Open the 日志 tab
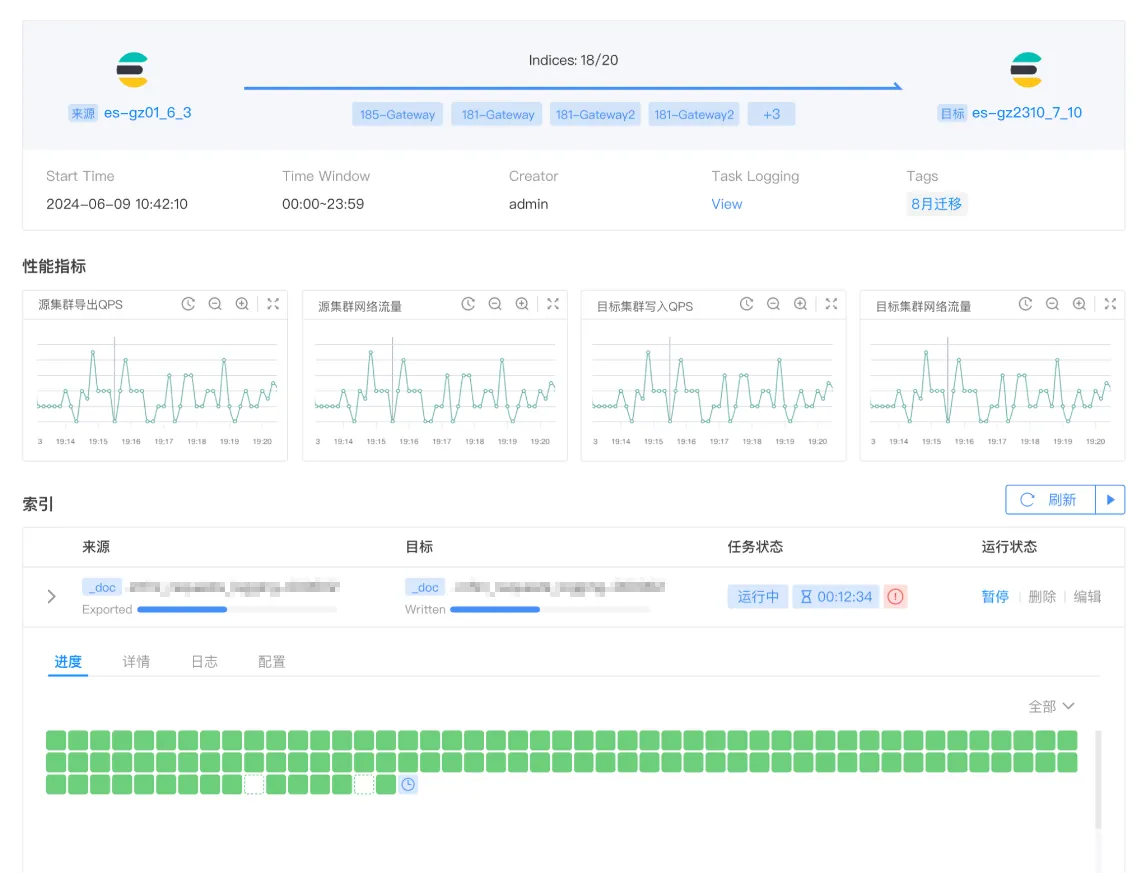 (x=204, y=662)
